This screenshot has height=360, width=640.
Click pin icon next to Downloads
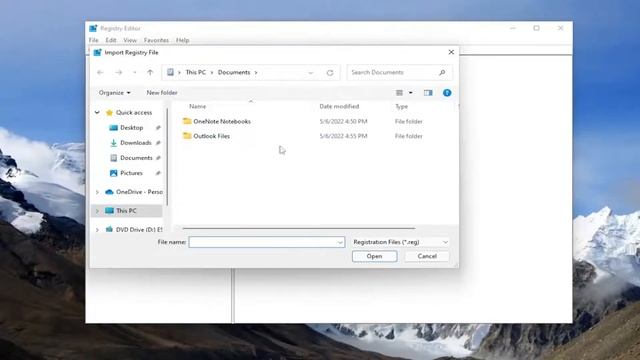coord(158,143)
